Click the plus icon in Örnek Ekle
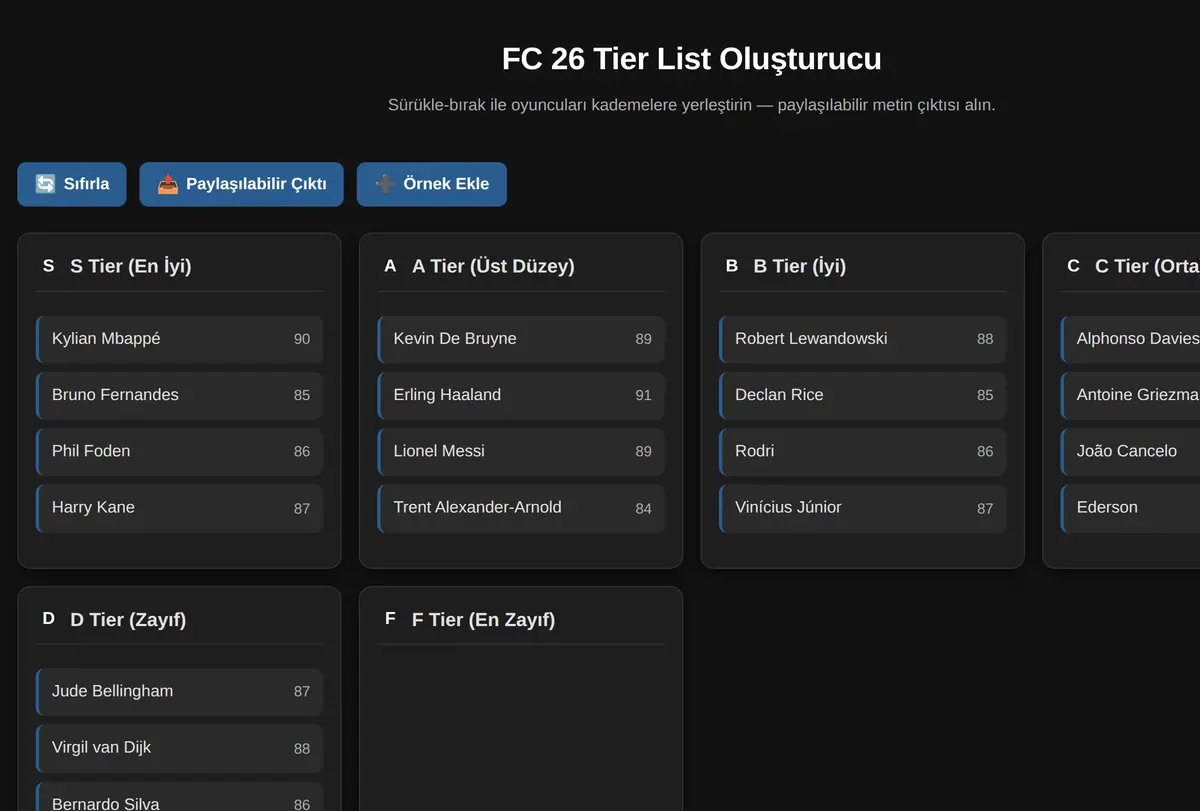 tap(385, 184)
